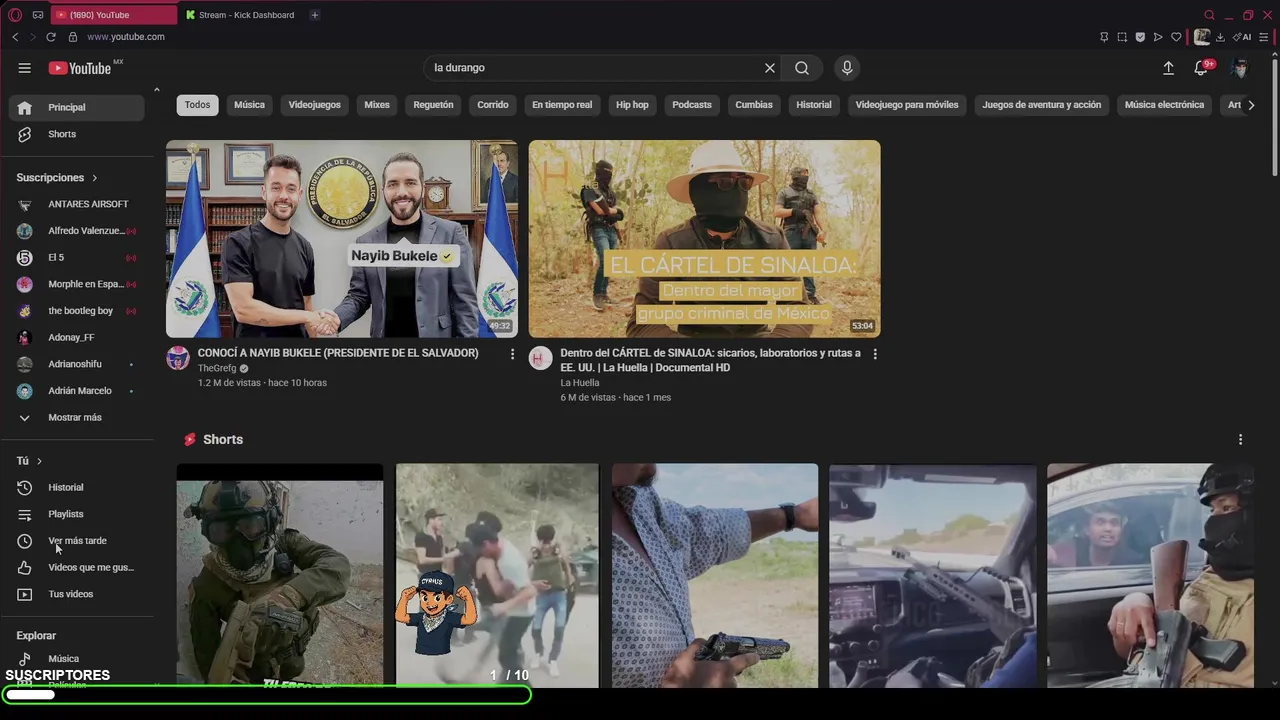Viewport: 1280px width, 720px height.
Task: Select the Historial filter chip
Action: [x=814, y=105]
